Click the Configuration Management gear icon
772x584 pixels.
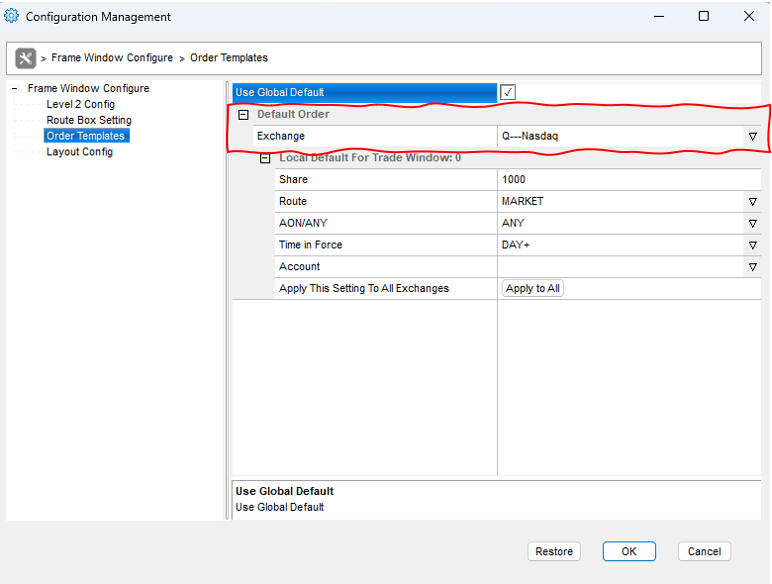(12, 16)
